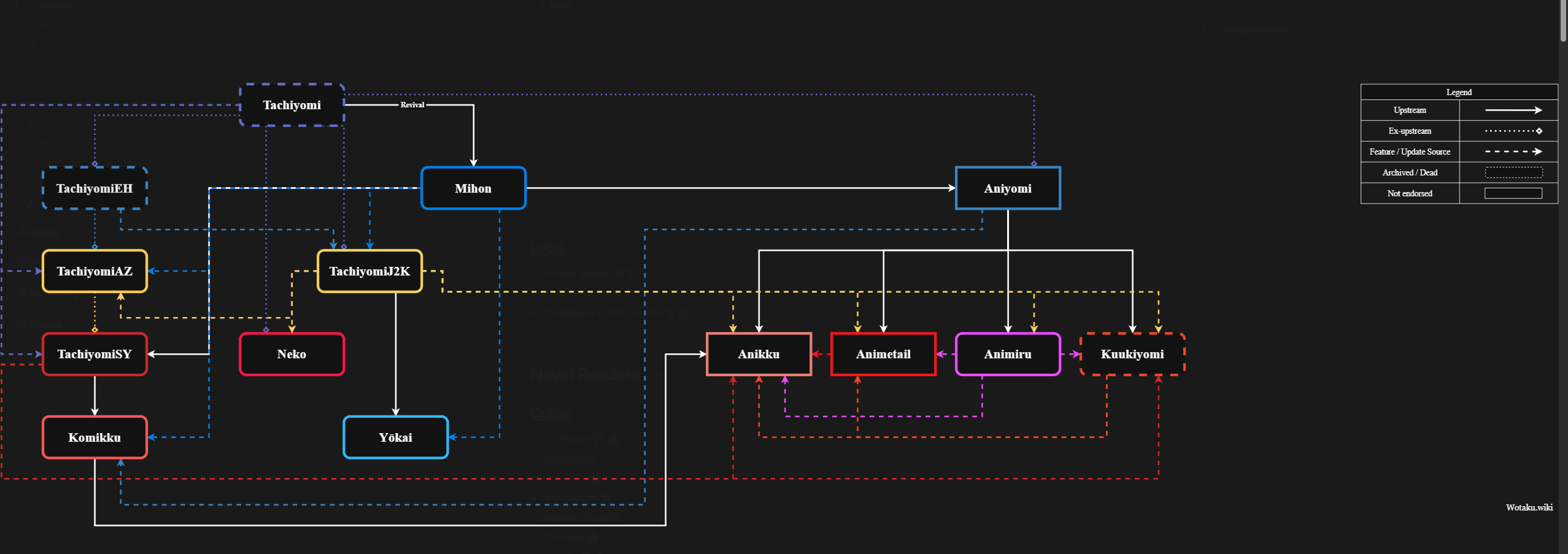The image size is (1568, 554).
Task: Click the Archived / Dead legend label
Action: coord(1410,173)
